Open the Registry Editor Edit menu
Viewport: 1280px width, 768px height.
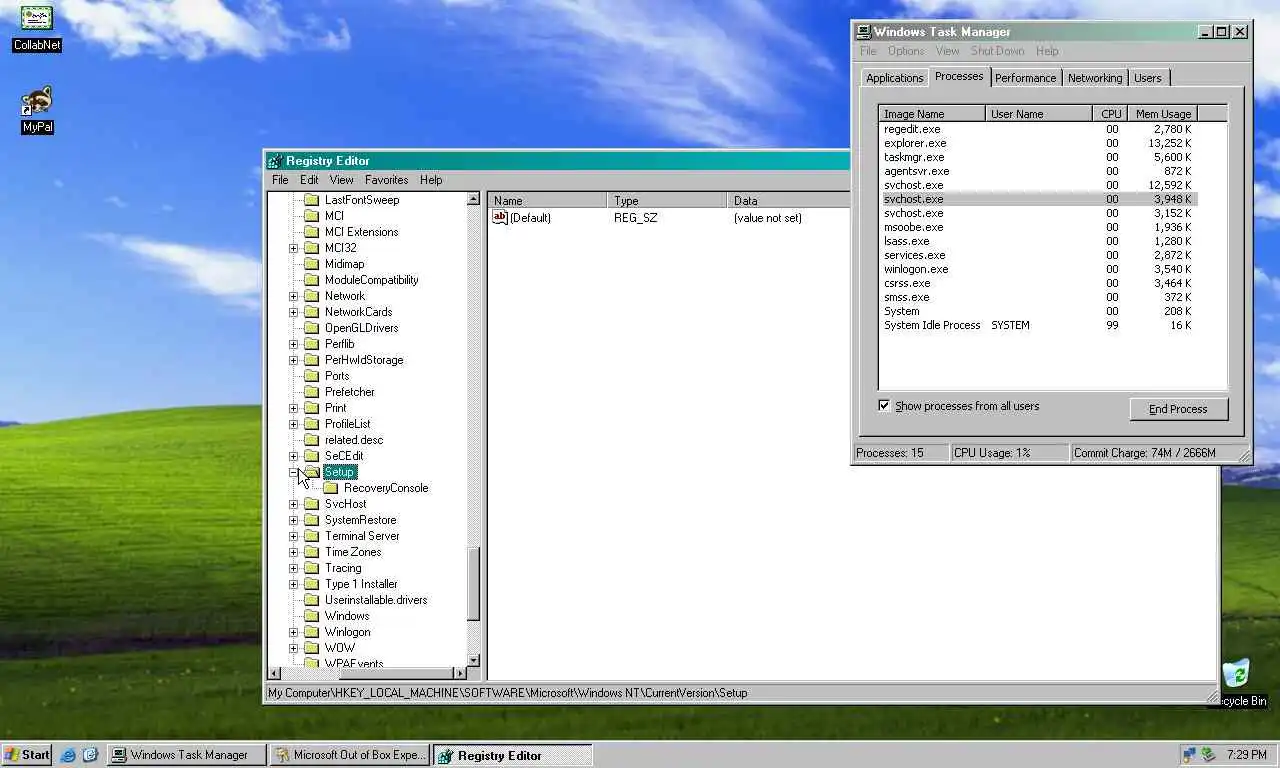[x=309, y=180]
